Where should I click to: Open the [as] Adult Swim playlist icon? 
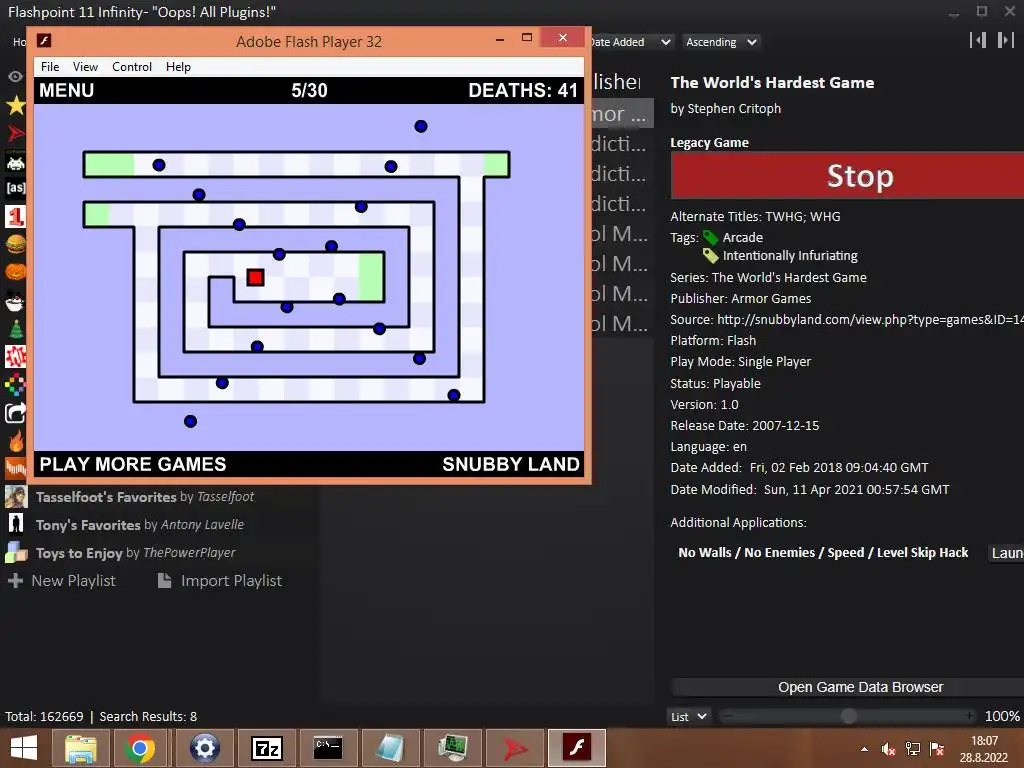(16, 188)
